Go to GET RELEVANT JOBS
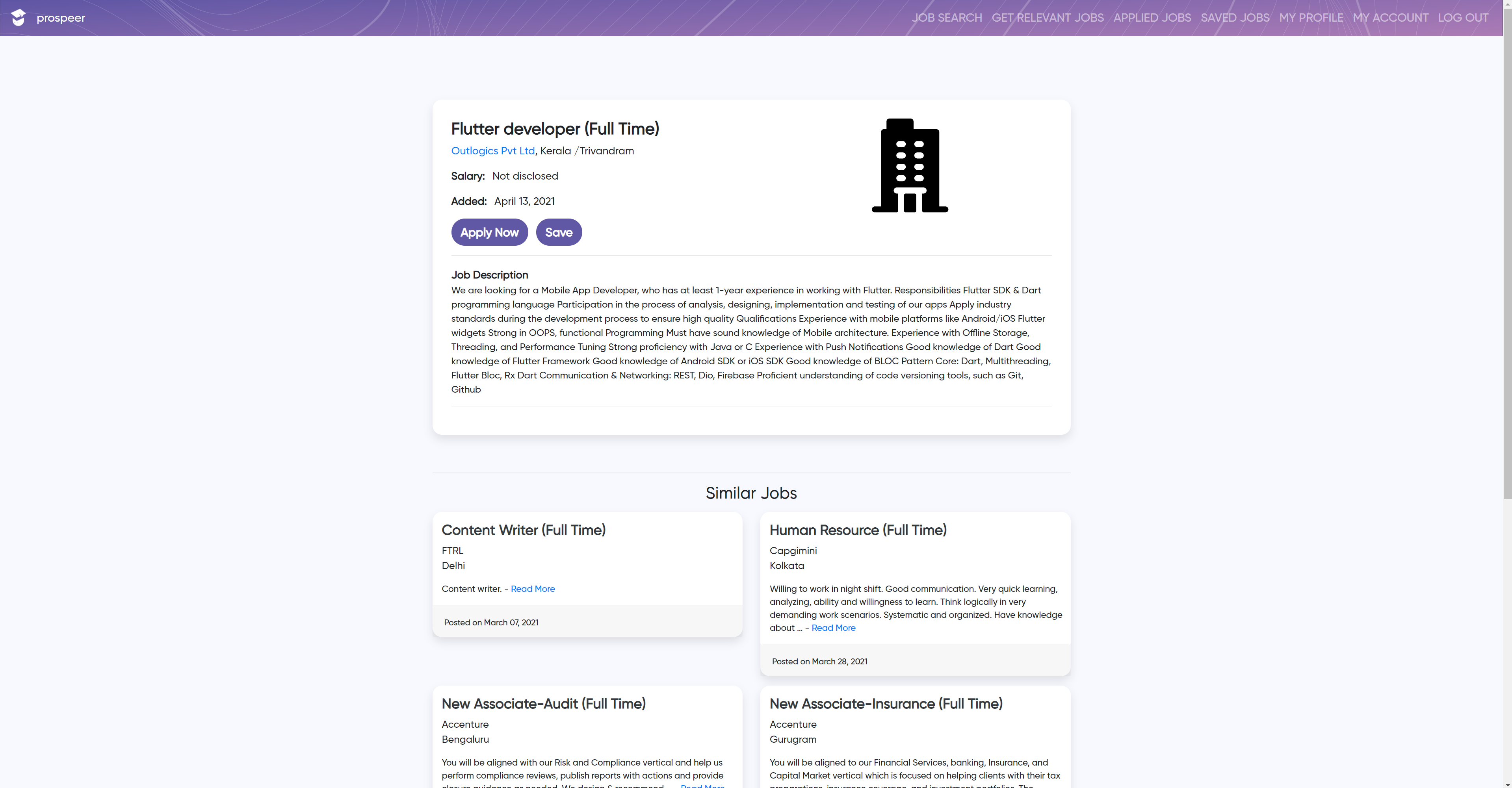This screenshot has height=788, width=1512. tap(1048, 18)
